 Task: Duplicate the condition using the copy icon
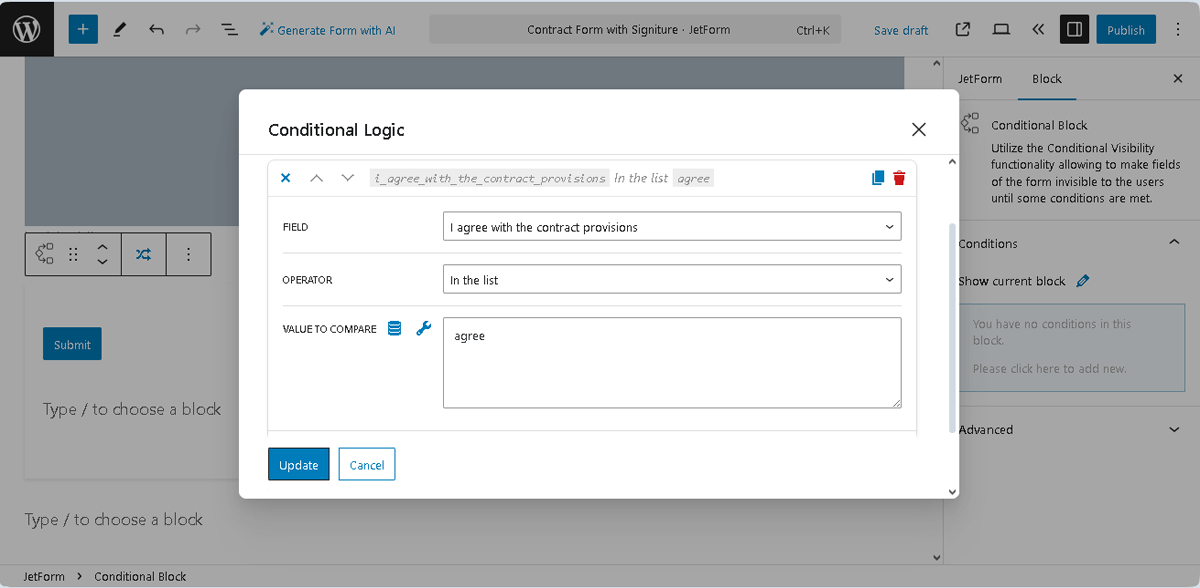877,177
